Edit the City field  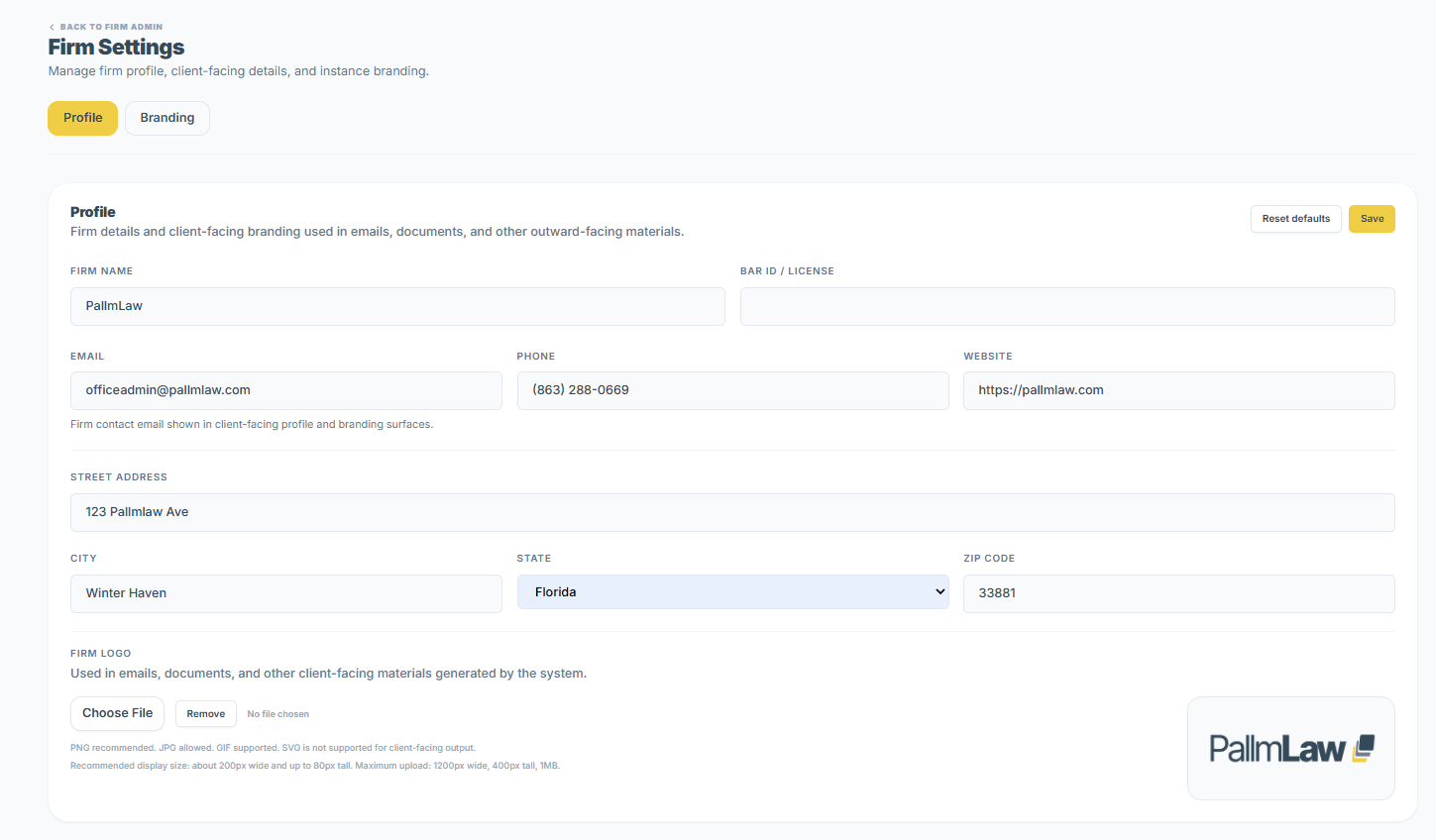[x=286, y=593]
